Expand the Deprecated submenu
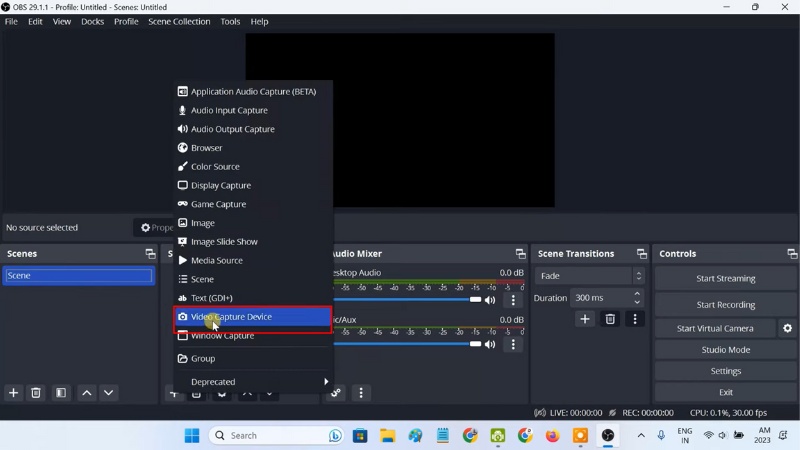Screen dimensions: 800x450 coord(253,382)
